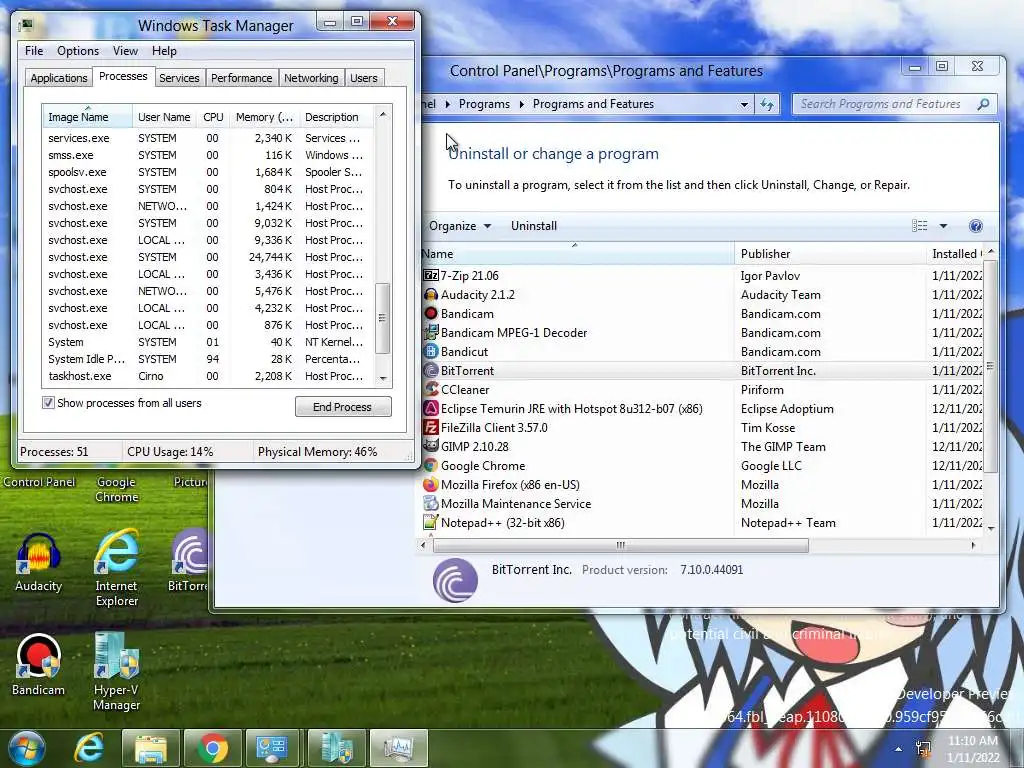The height and width of the screenshot is (768, 1024).
Task: Expand the Organize dropdown menu
Action: 460,226
